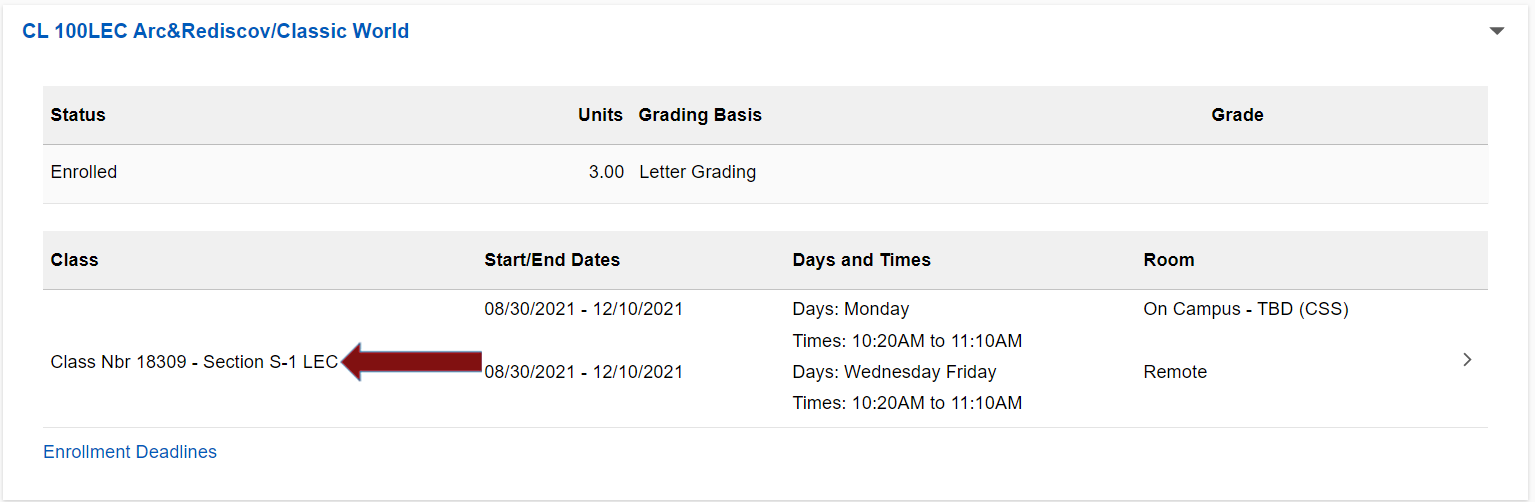The height and width of the screenshot is (502, 1535).
Task: Collapse the CL 100LEC course section arrow
Action: (1496, 31)
